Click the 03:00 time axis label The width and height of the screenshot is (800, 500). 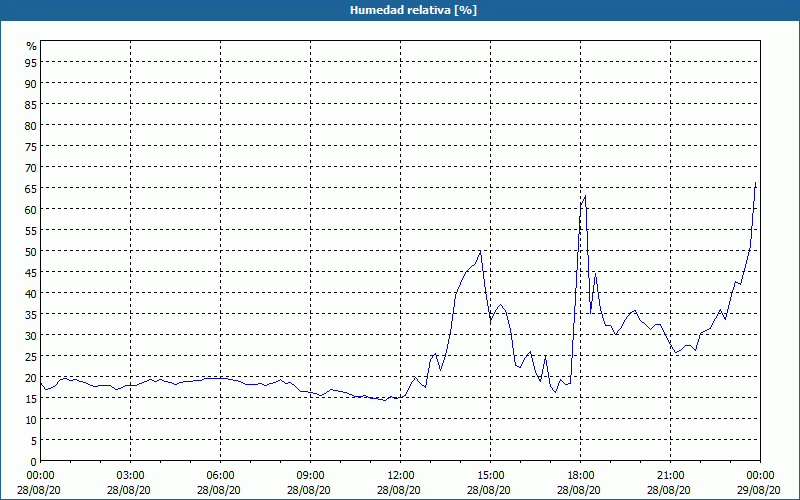130,476
